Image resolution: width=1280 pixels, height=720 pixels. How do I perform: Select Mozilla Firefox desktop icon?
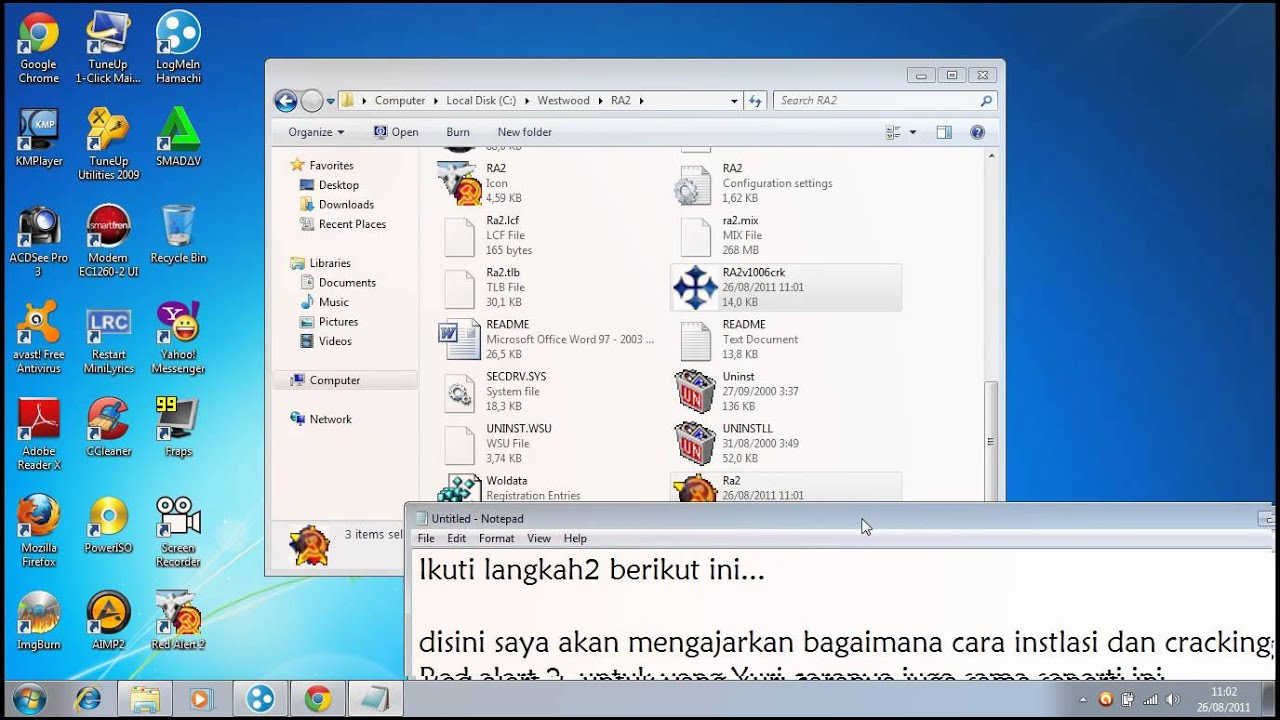(x=38, y=531)
